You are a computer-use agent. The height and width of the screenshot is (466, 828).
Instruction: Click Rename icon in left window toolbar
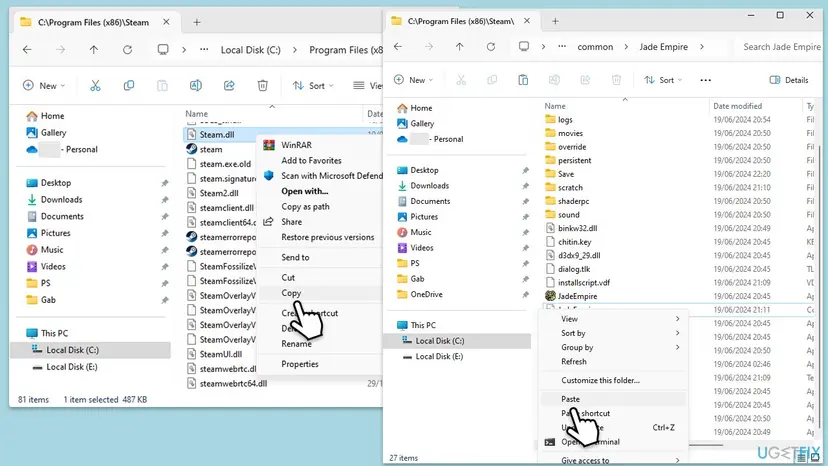195,85
